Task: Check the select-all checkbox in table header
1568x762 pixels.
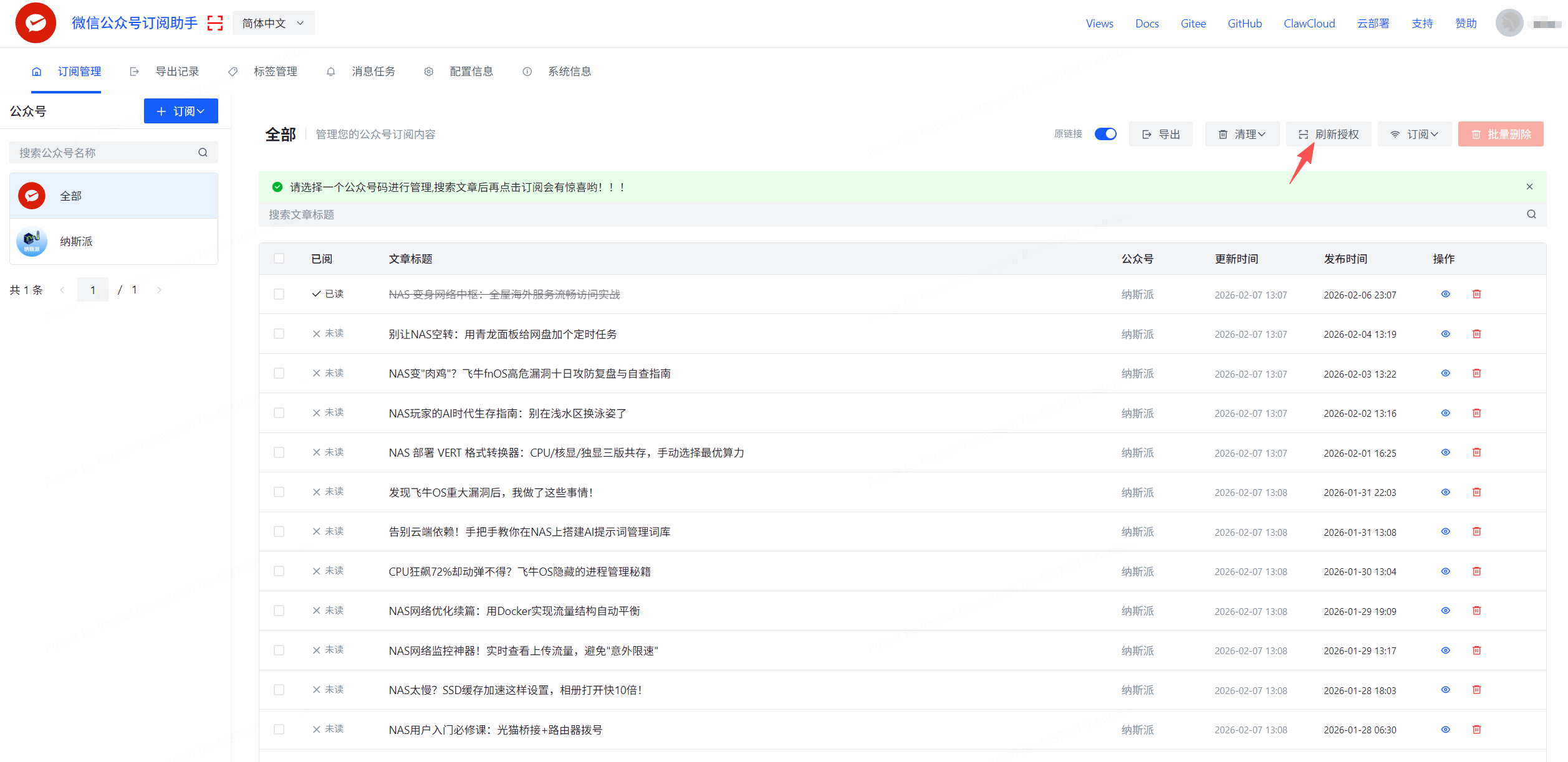Action: 279,259
